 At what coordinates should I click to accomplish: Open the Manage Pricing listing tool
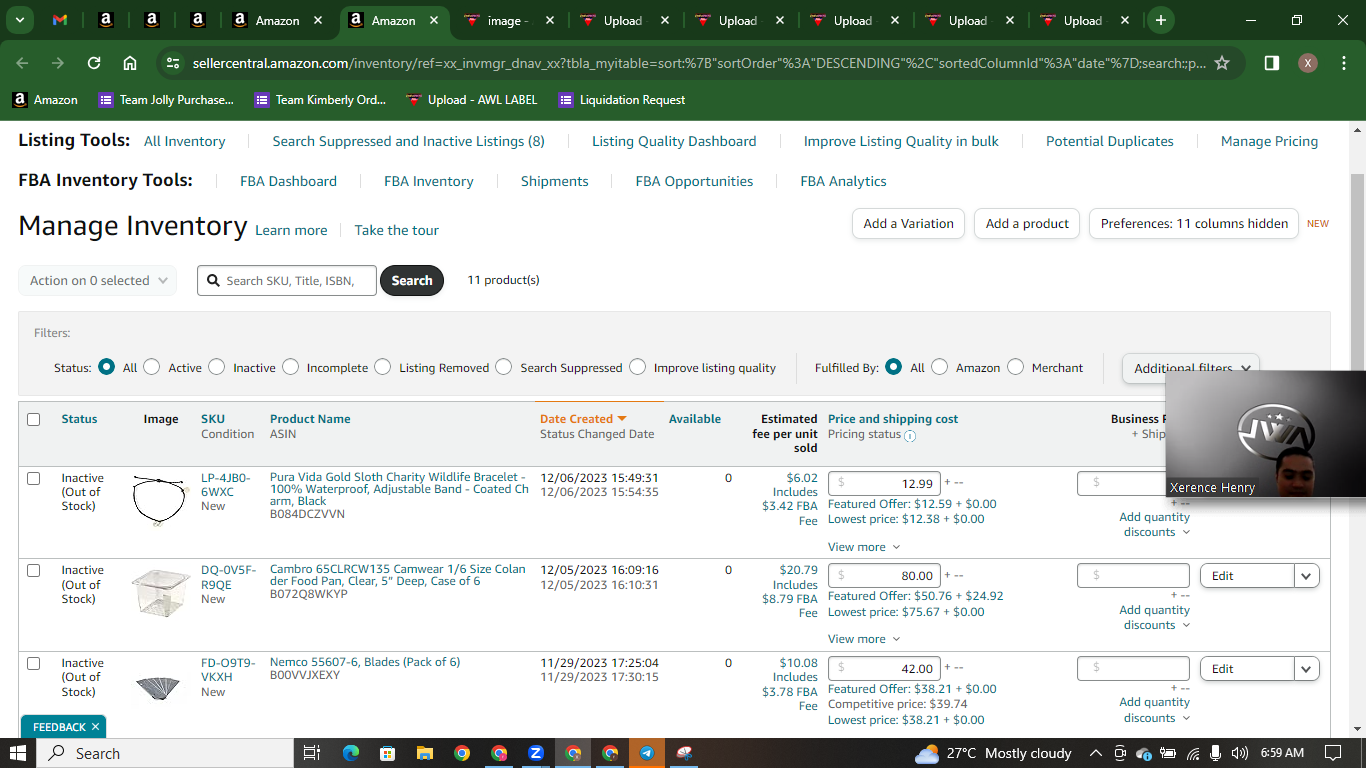click(1269, 141)
